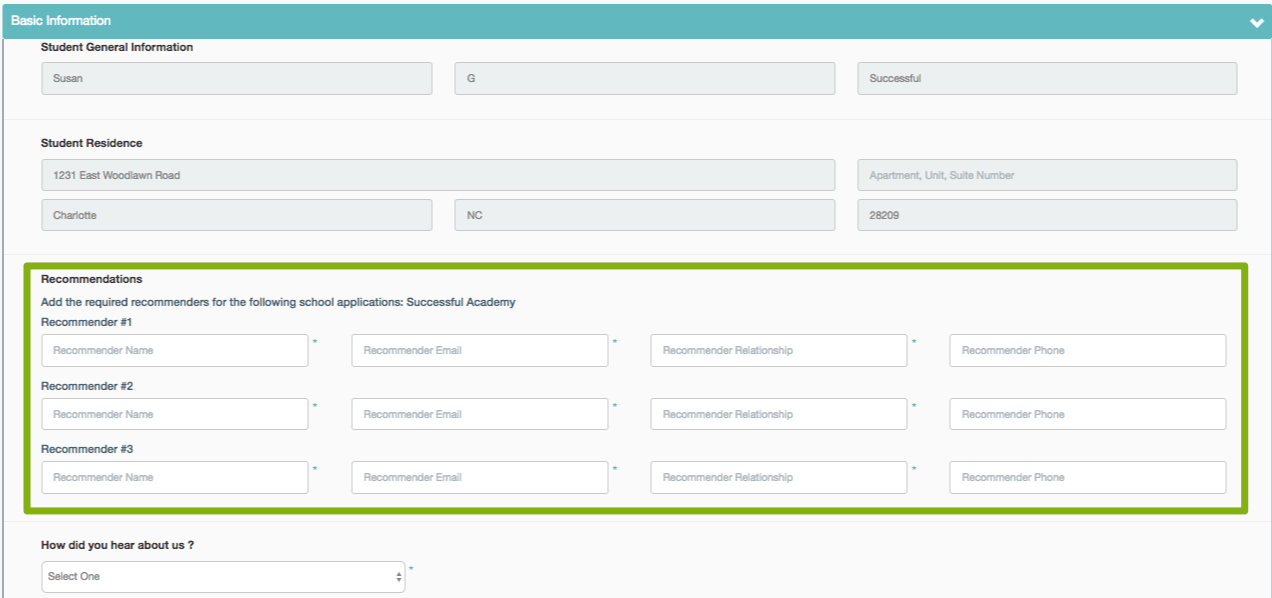The width and height of the screenshot is (1272, 598).
Task: Collapse the Basic Information section chevron
Action: pyautogui.click(x=1256, y=22)
